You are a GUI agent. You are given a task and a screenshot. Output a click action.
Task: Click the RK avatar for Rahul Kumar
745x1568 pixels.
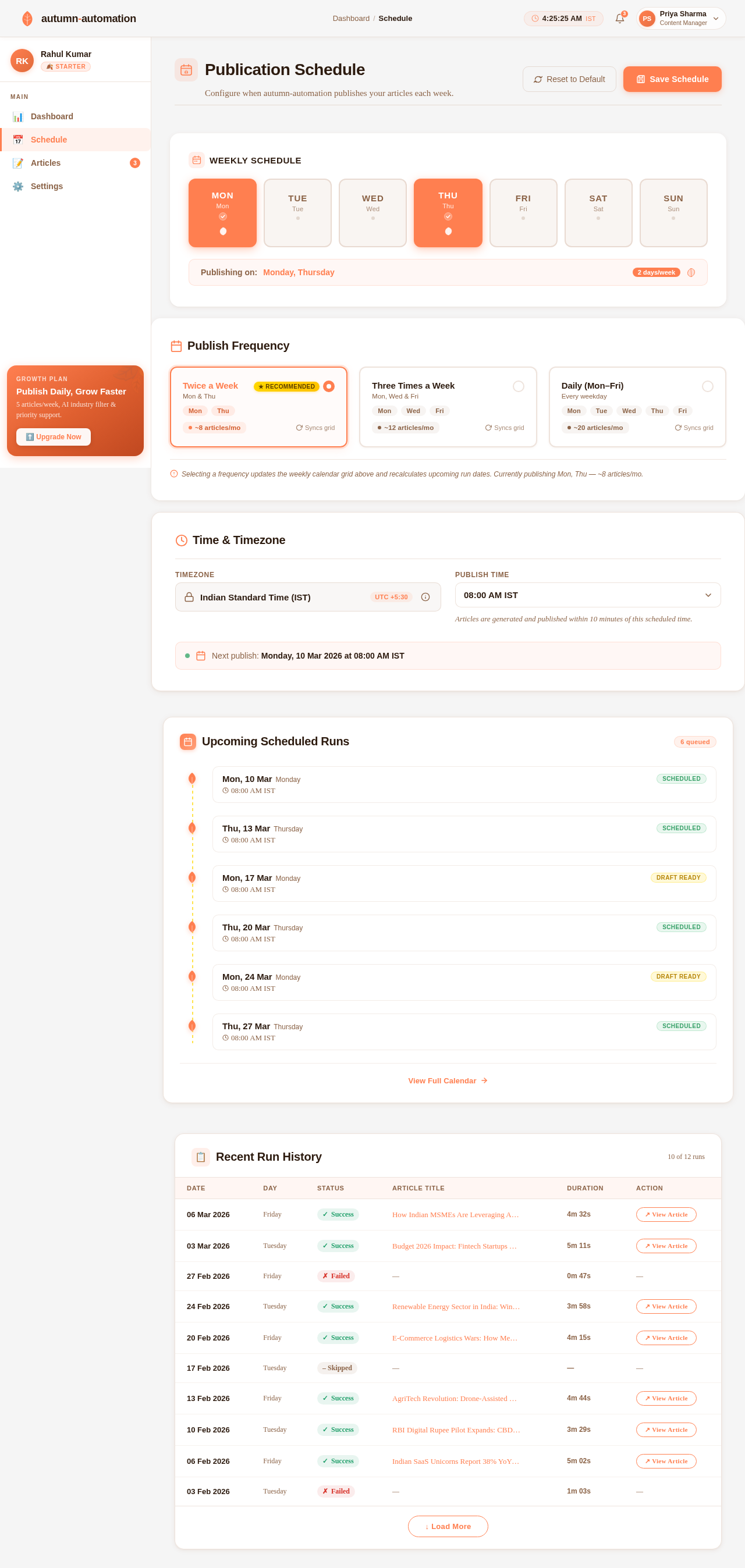coord(22,61)
